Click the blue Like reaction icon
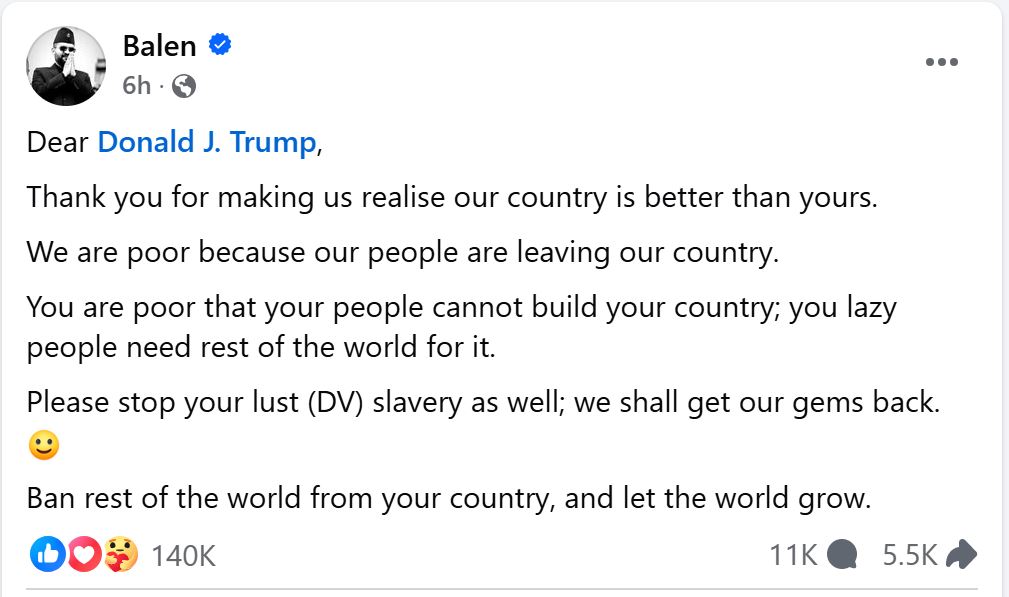The height and width of the screenshot is (597, 1009). tap(47, 554)
